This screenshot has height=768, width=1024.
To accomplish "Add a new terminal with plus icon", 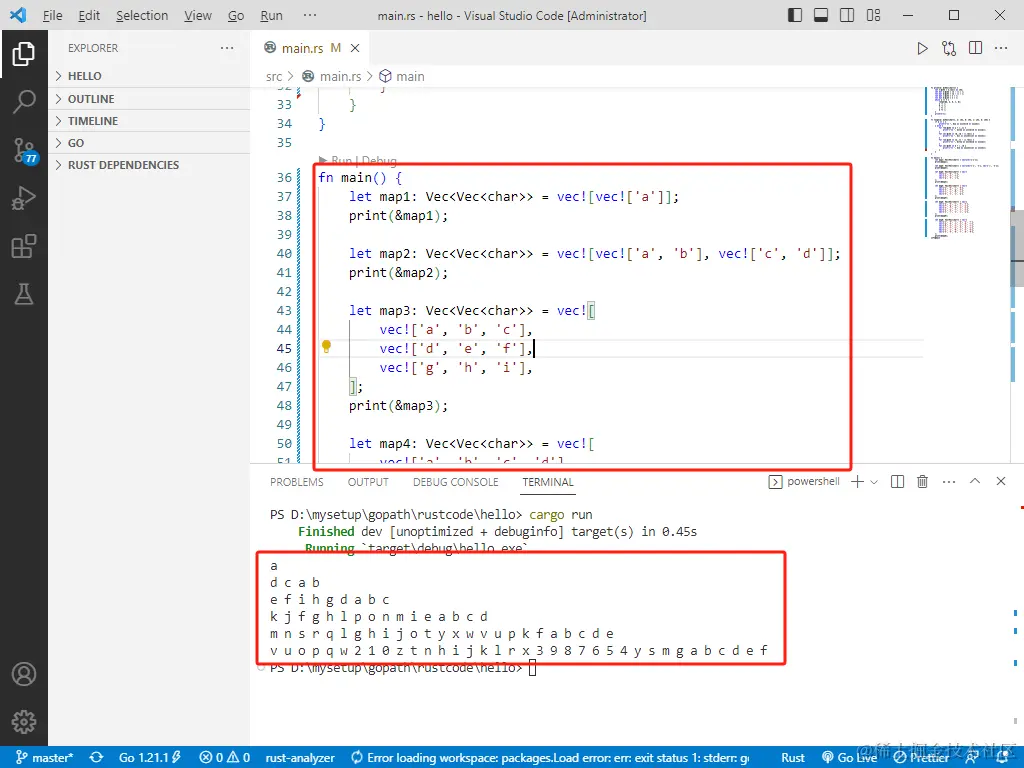I will tap(857, 482).
